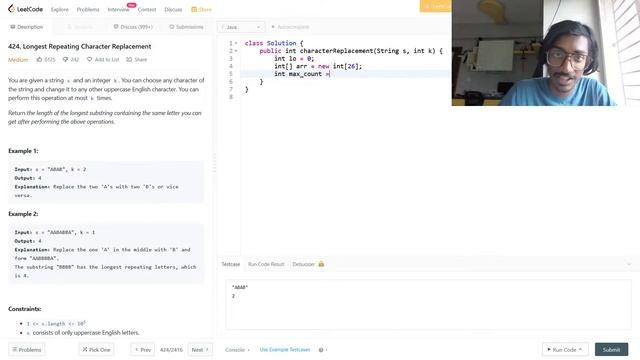Click the Example 1 heading
Viewport: 640px width, 360px height.
[x=23, y=151]
